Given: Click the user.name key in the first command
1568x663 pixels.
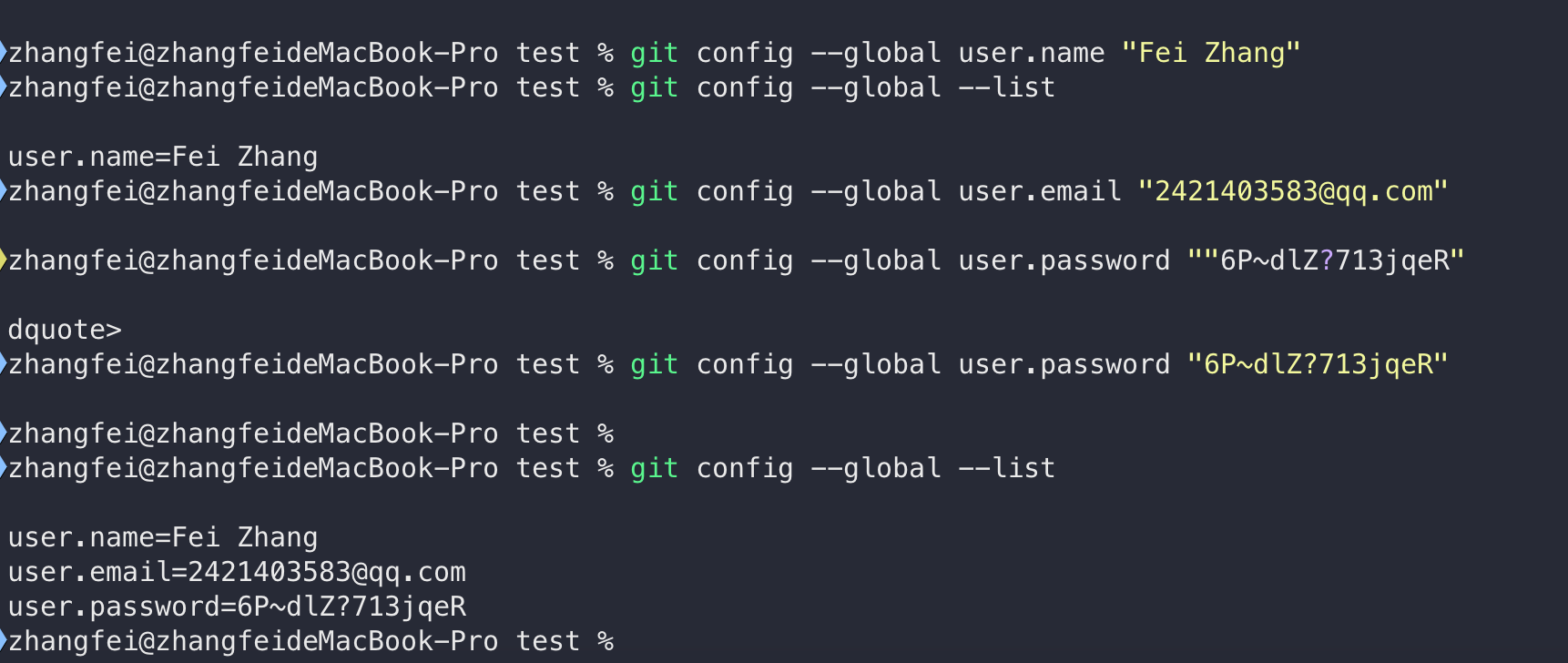Looking at the screenshot, I should [1032, 53].
